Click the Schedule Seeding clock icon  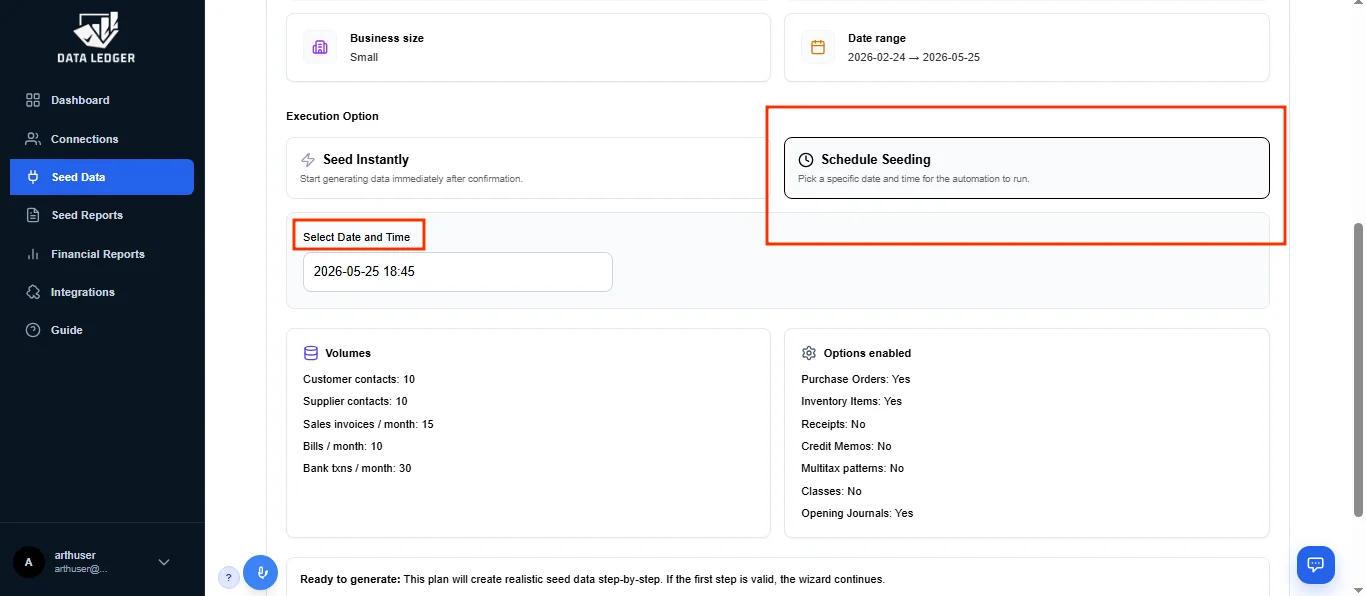click(806, 160)
